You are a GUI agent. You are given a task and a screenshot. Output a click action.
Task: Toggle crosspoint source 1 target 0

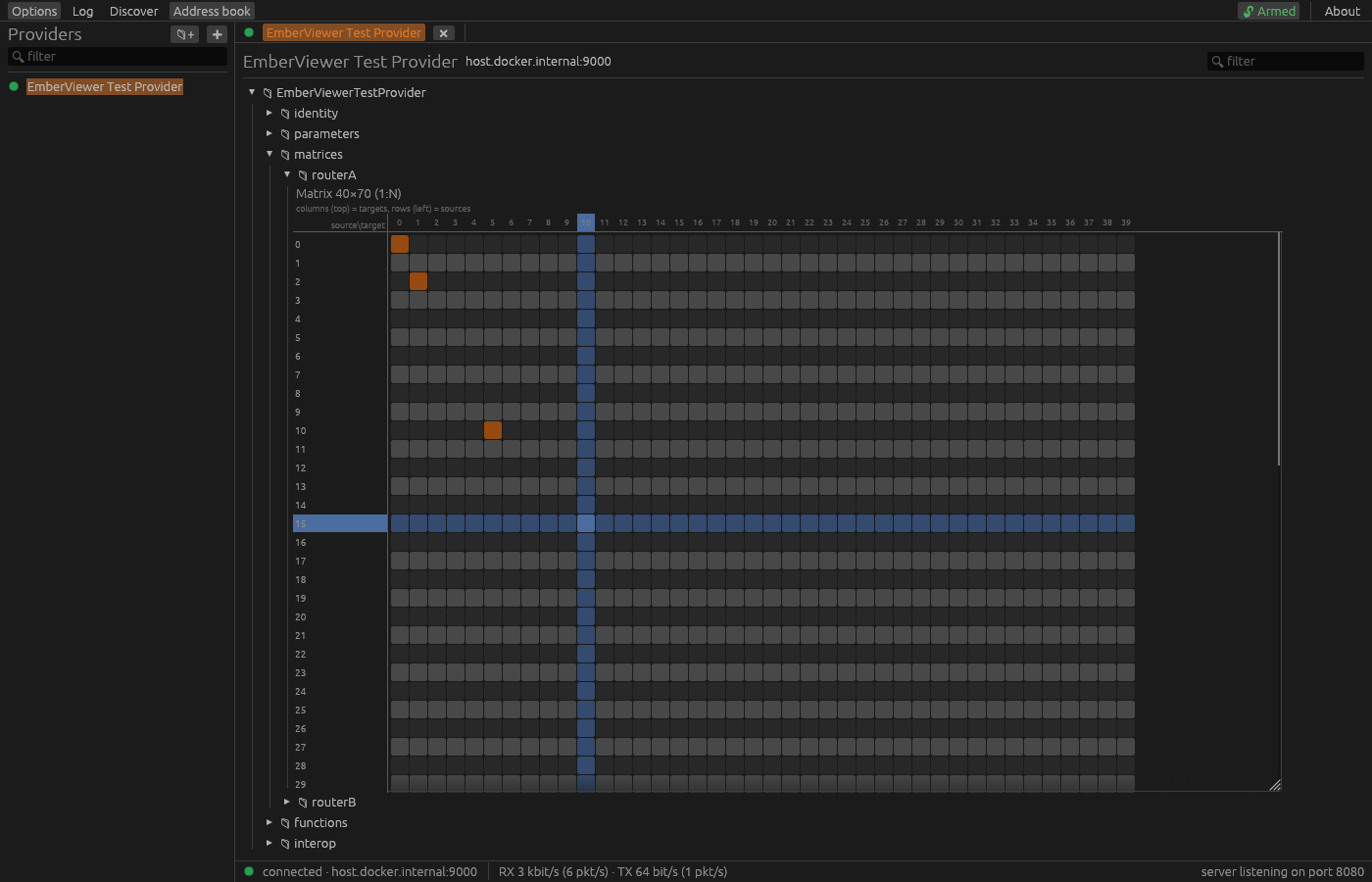point(400,263)
